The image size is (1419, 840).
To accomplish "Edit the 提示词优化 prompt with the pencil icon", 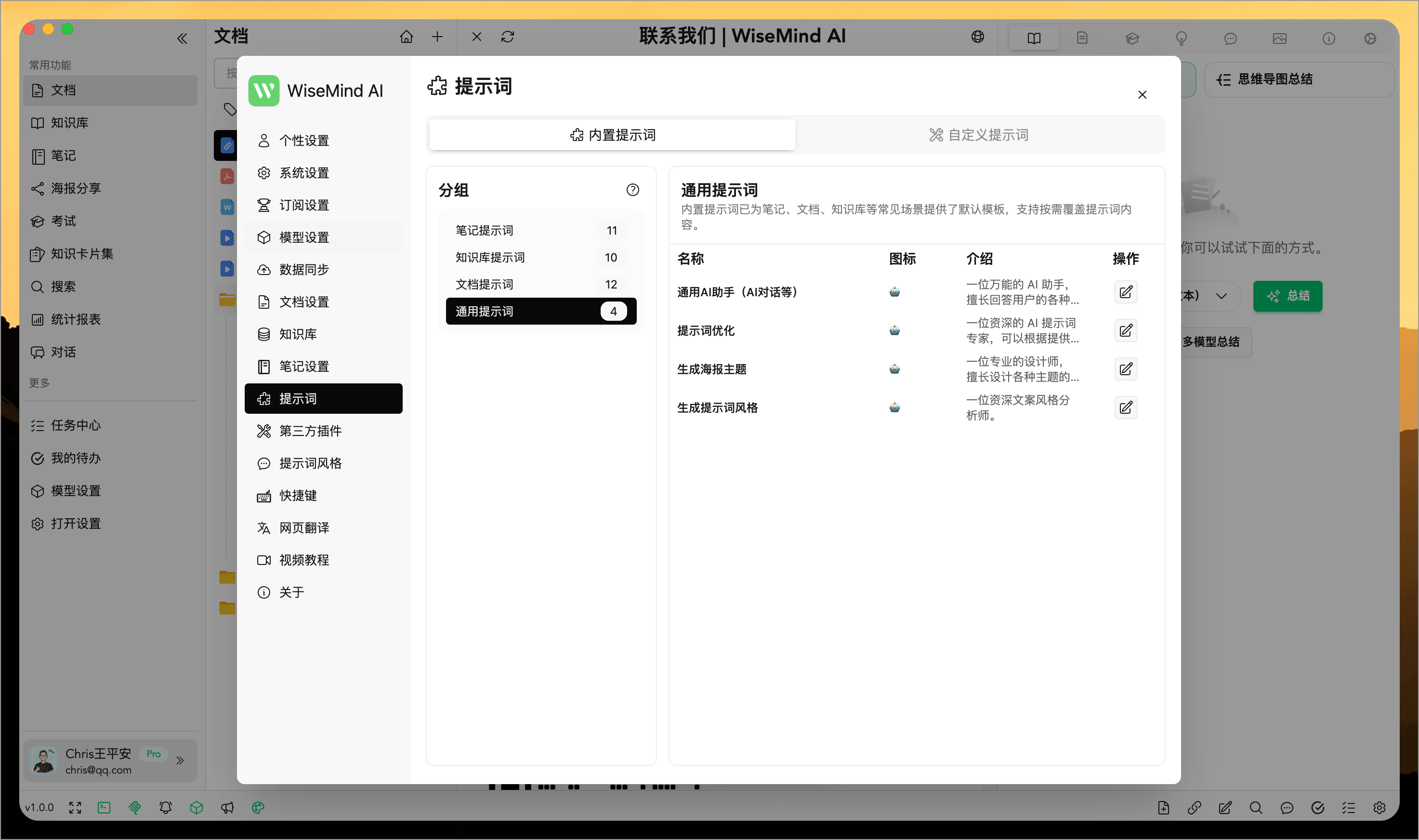I will coord(1126,330).
